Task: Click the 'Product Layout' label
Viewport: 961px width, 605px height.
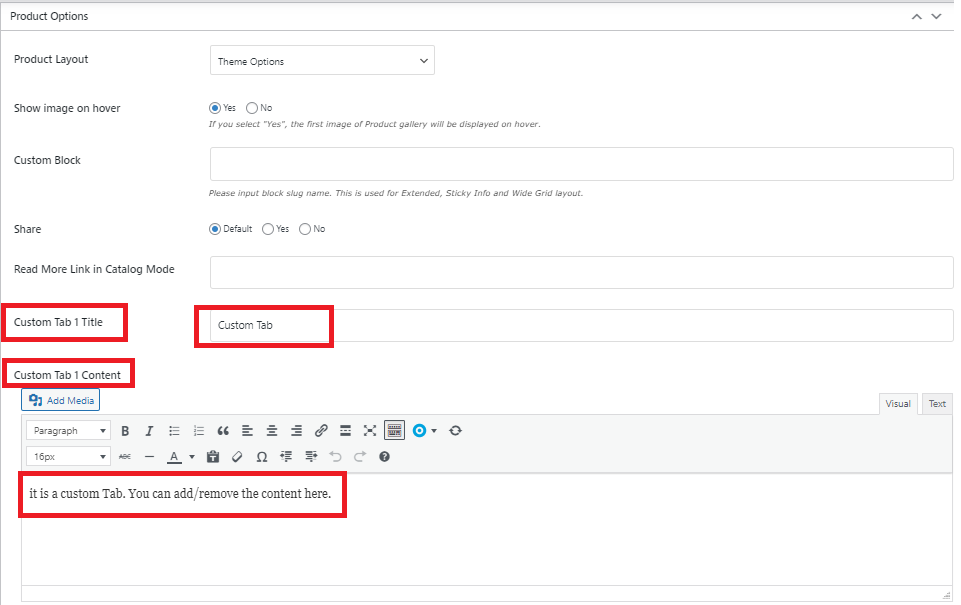Action: tap(51, 59)
